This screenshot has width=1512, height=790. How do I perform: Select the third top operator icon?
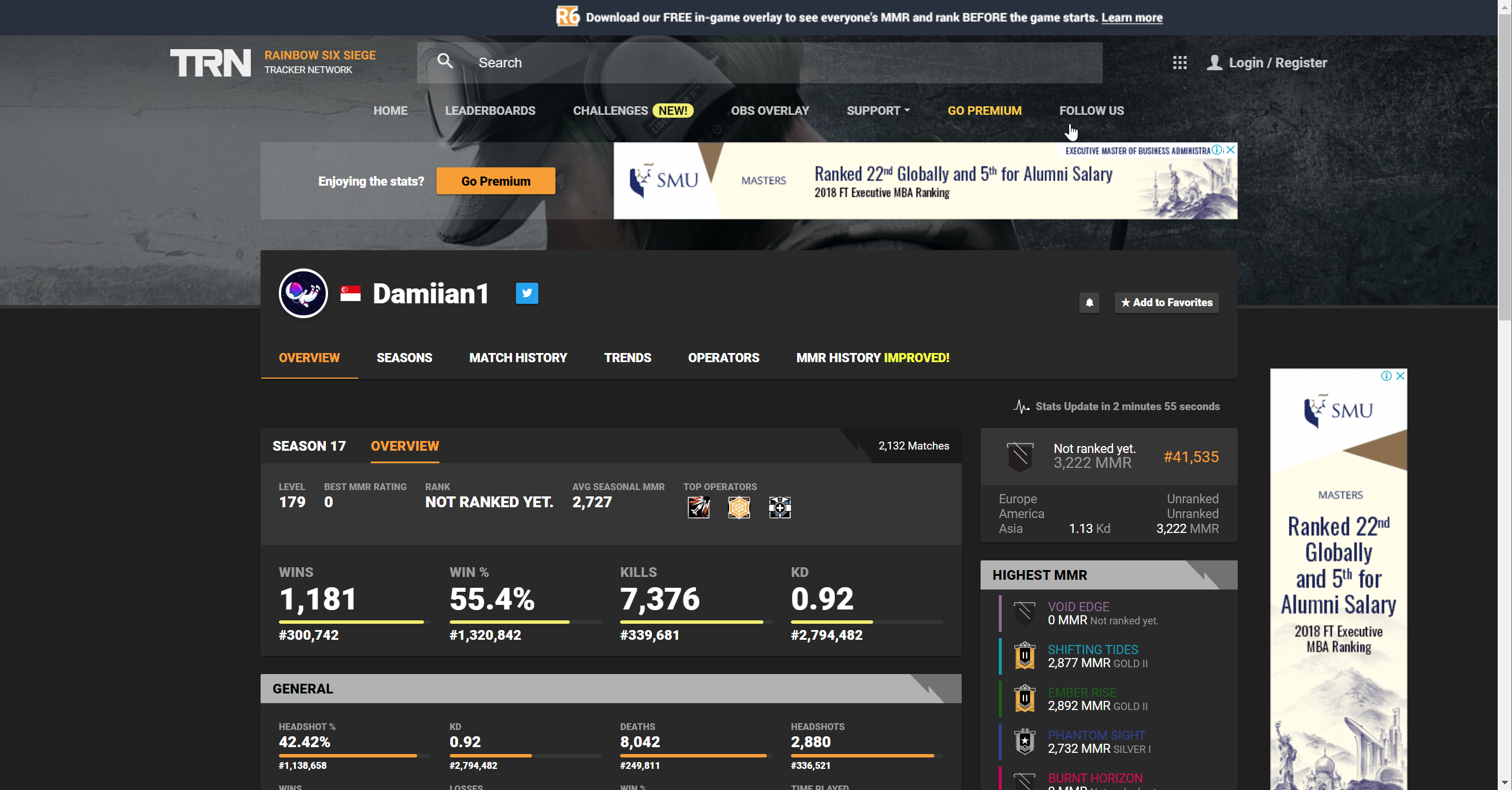[779, 507]
